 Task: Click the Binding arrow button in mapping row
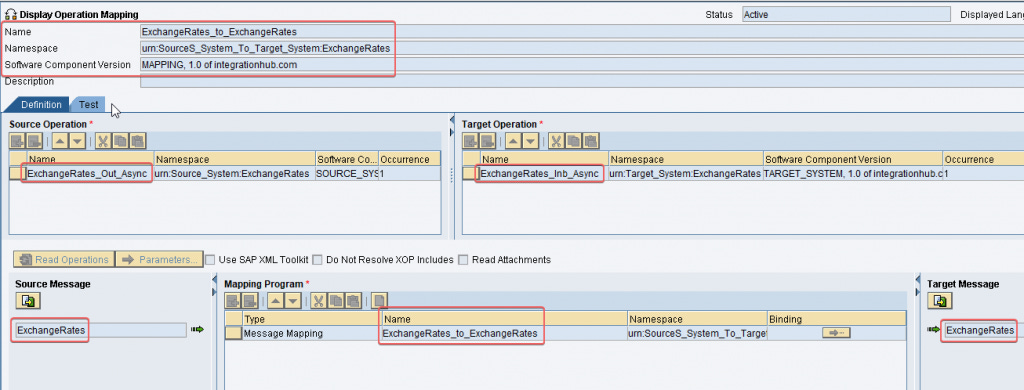pos(836,333)
